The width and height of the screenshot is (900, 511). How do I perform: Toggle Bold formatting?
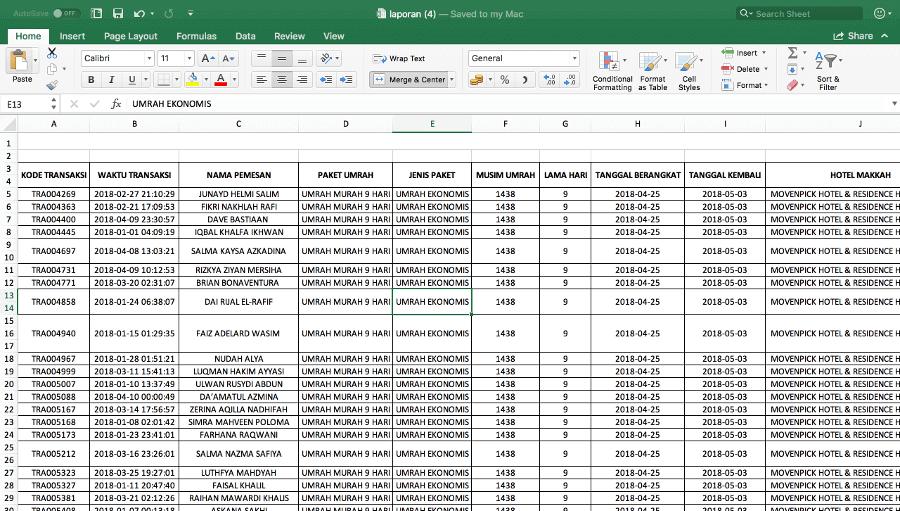pos(91,80)
